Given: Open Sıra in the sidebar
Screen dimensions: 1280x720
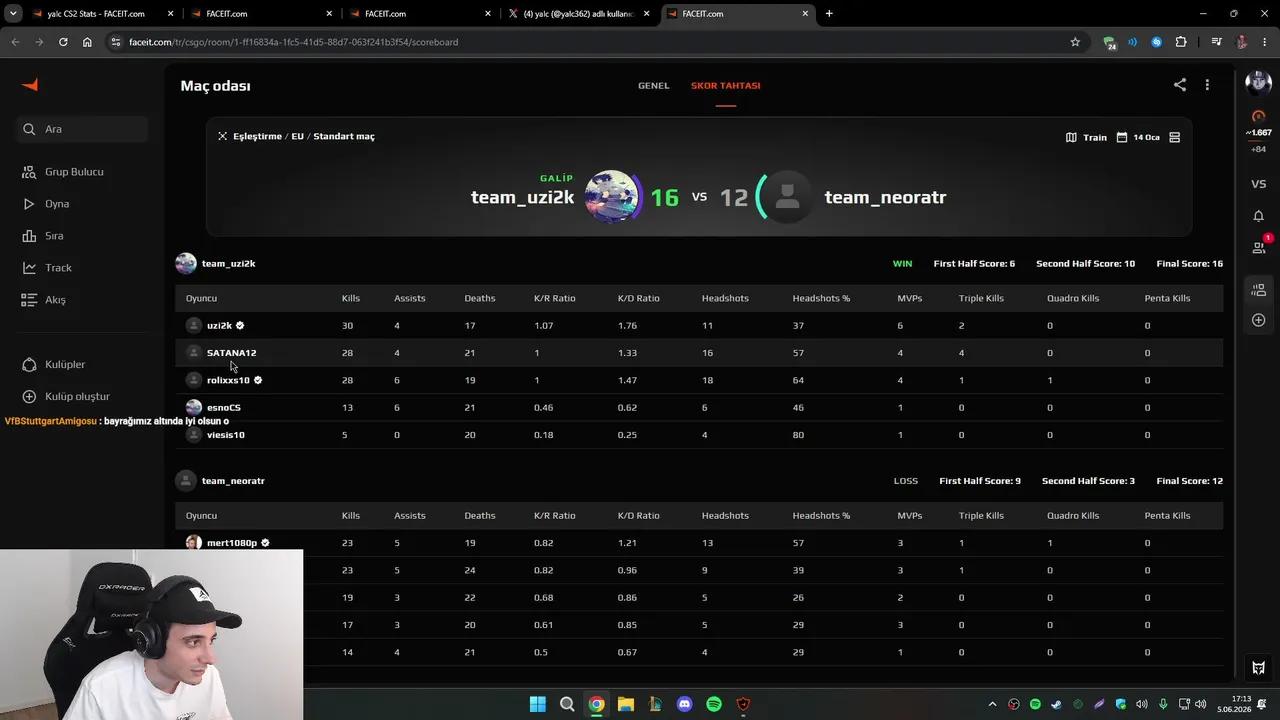Looking at the screenshot, I should pyautogui.click(x=43, y=236).
